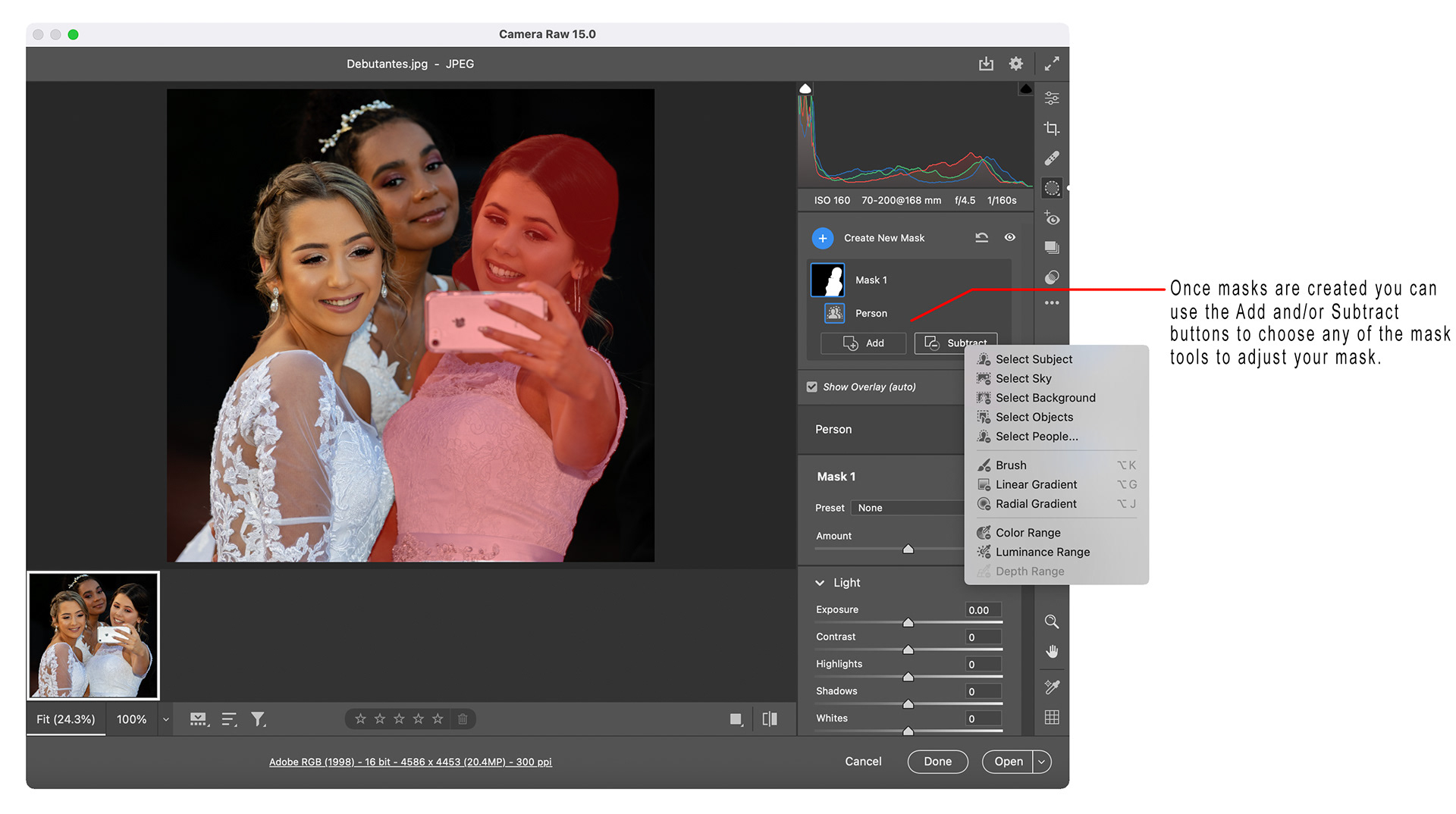Click the Open button
Screen dimensions: 1456x814
1008,762
